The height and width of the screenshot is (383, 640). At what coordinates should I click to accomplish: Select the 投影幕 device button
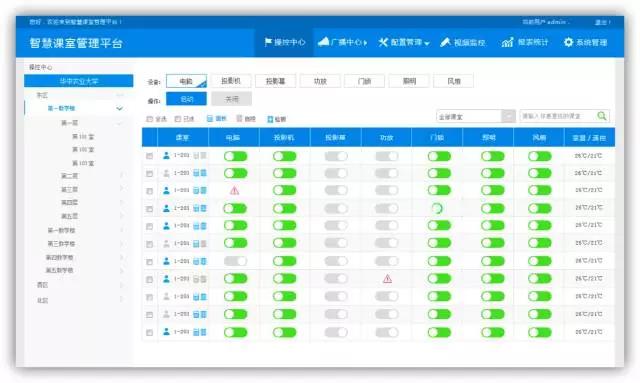(276, 81)
